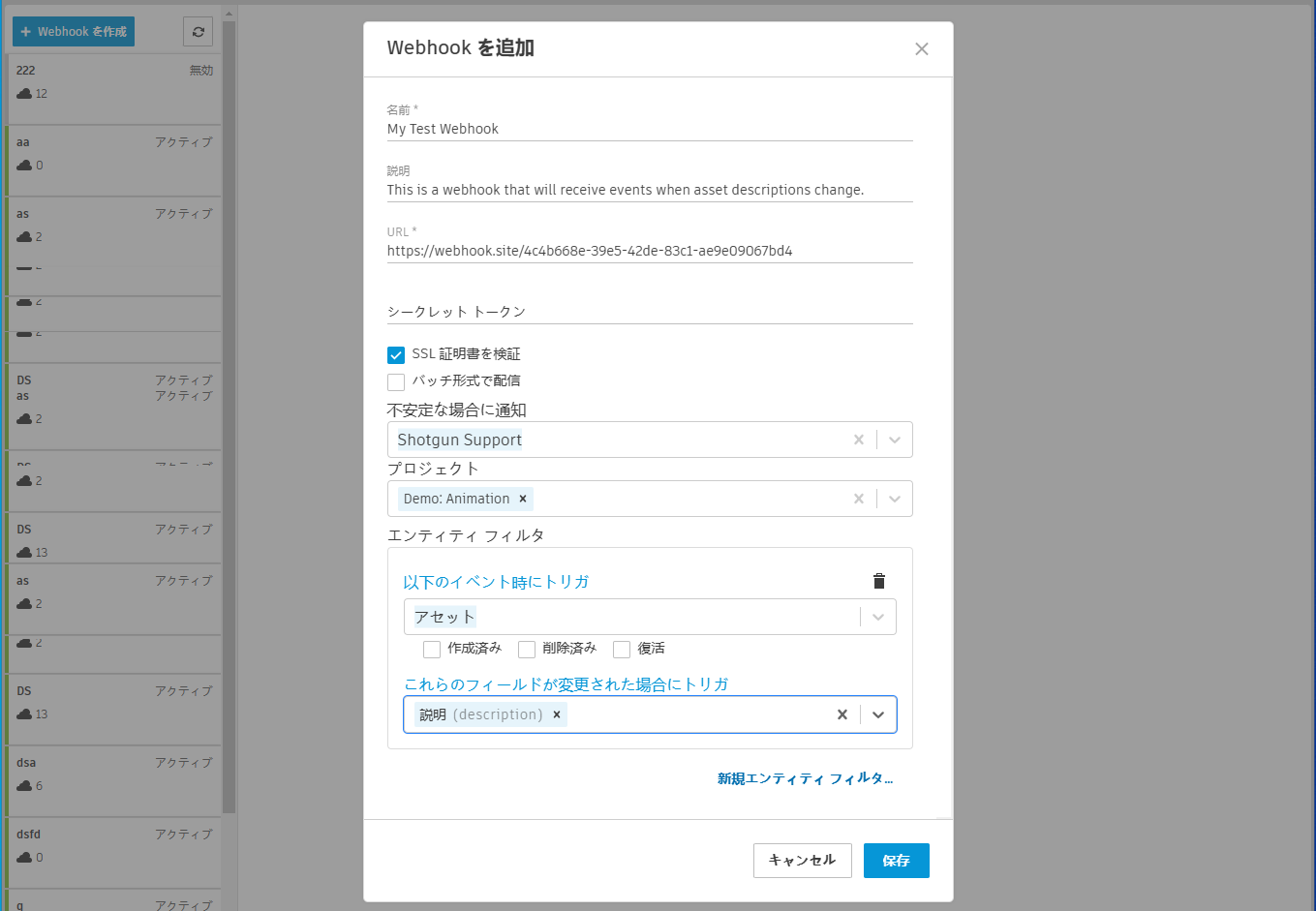The image size is (1316, 911).
Task: Open アセット entity type dropdown
Action: 650,617
